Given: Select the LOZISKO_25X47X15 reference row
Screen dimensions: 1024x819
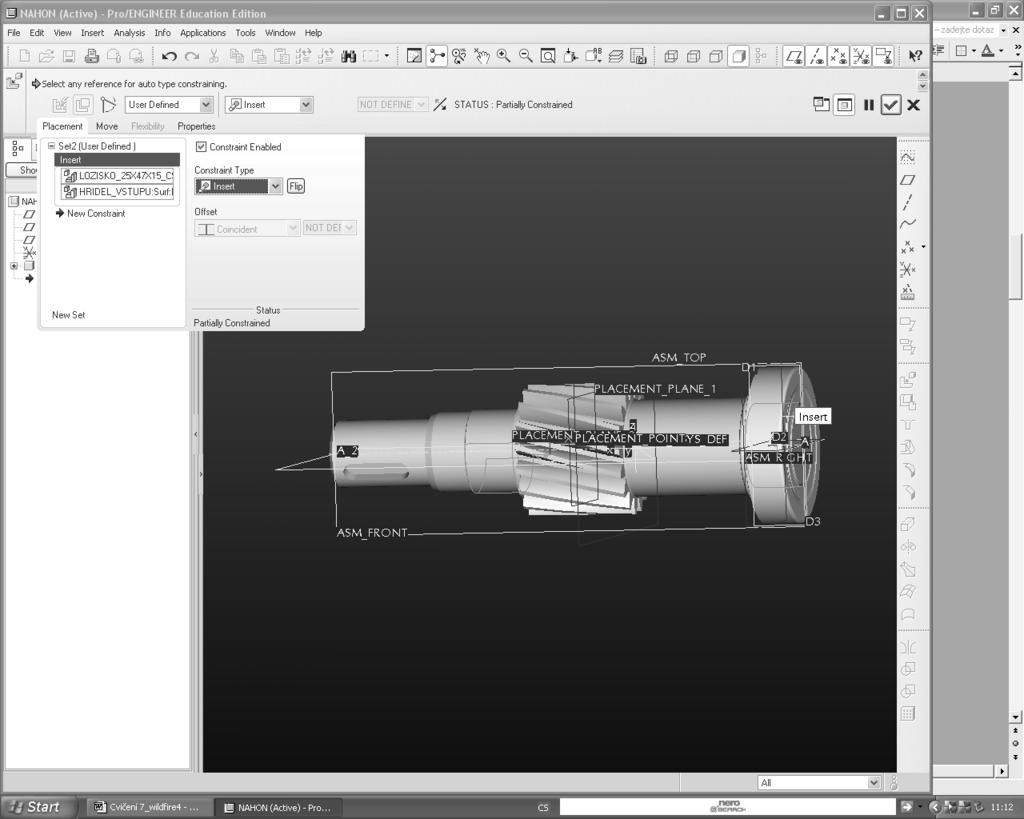Looking at the screenshot, I should (118, 176).
